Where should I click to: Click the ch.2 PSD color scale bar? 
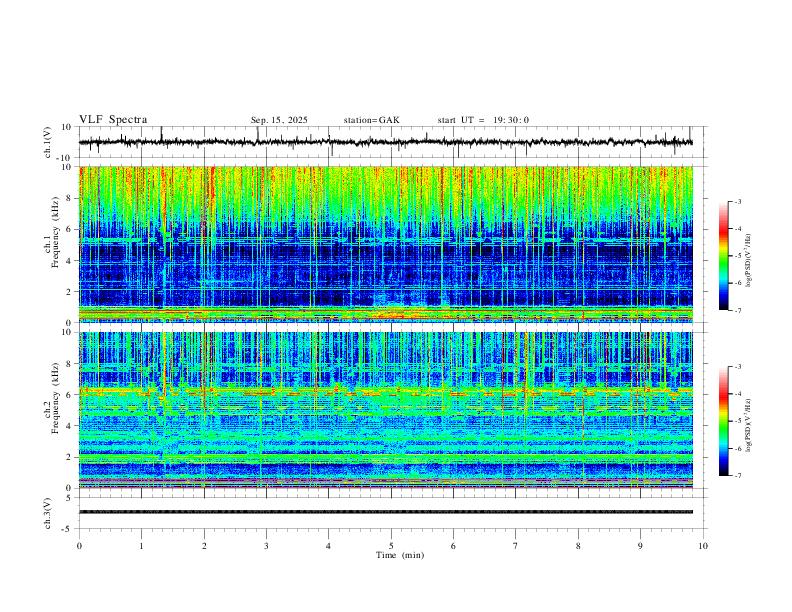pos(724,421)
